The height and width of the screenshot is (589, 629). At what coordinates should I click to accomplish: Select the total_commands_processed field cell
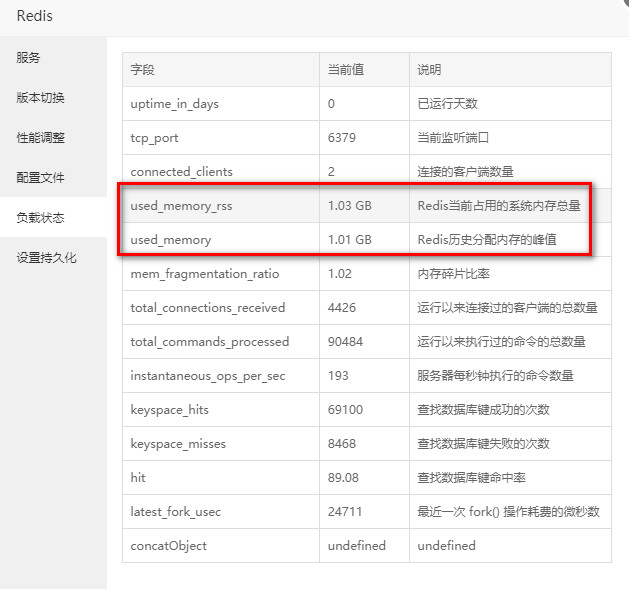coord(221,342)
